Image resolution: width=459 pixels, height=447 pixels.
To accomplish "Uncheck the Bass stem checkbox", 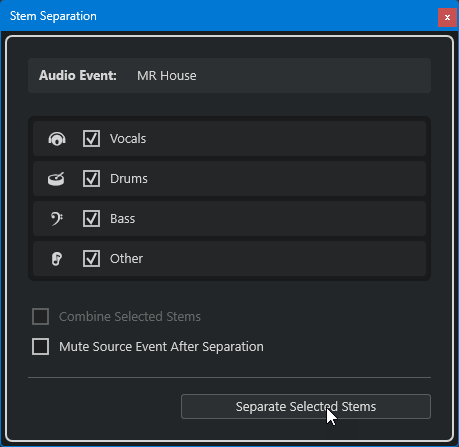I will pyautogui.click(x=91, y=219).
